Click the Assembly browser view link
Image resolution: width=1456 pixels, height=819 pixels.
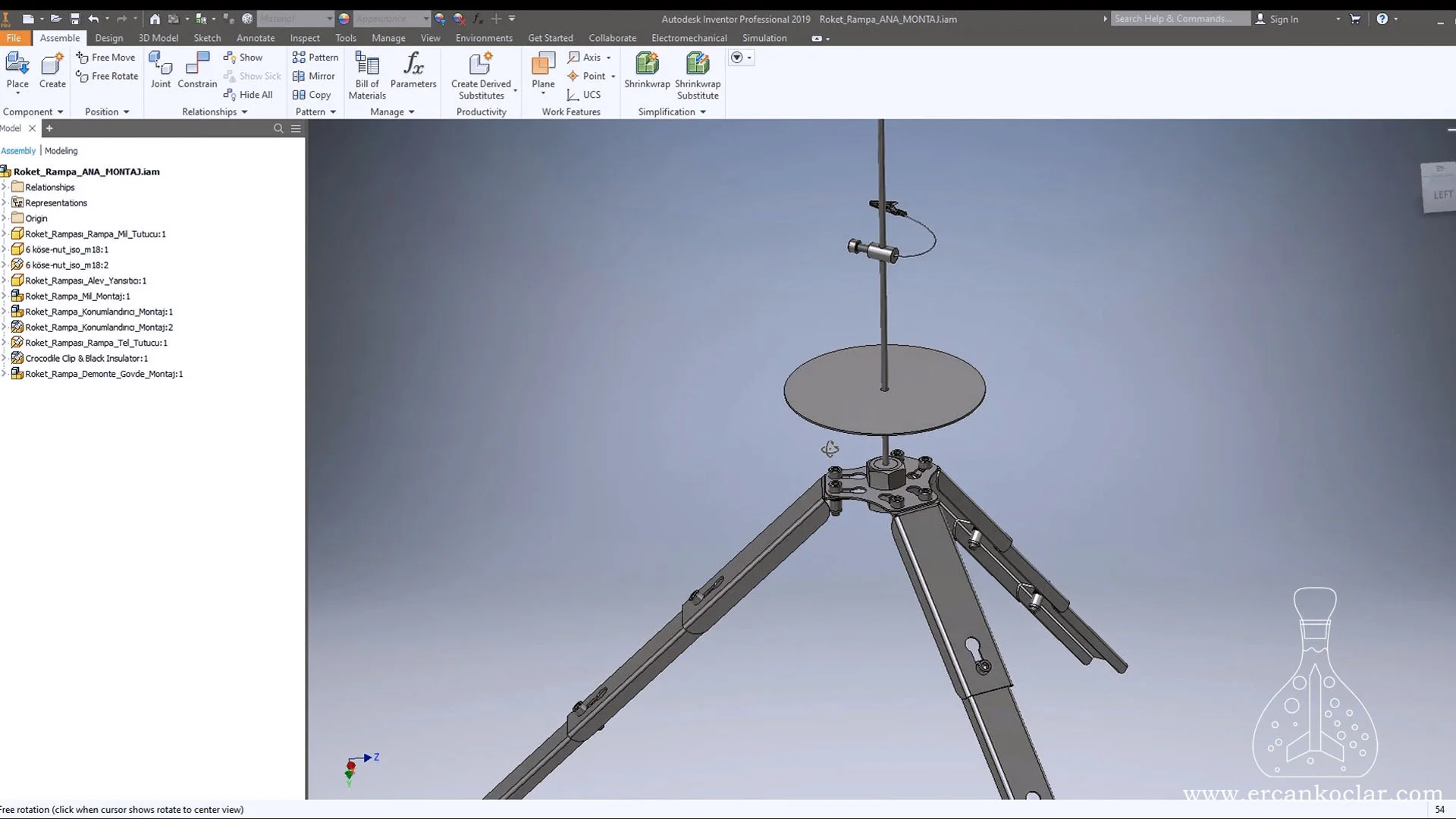[x=18, y=151]
